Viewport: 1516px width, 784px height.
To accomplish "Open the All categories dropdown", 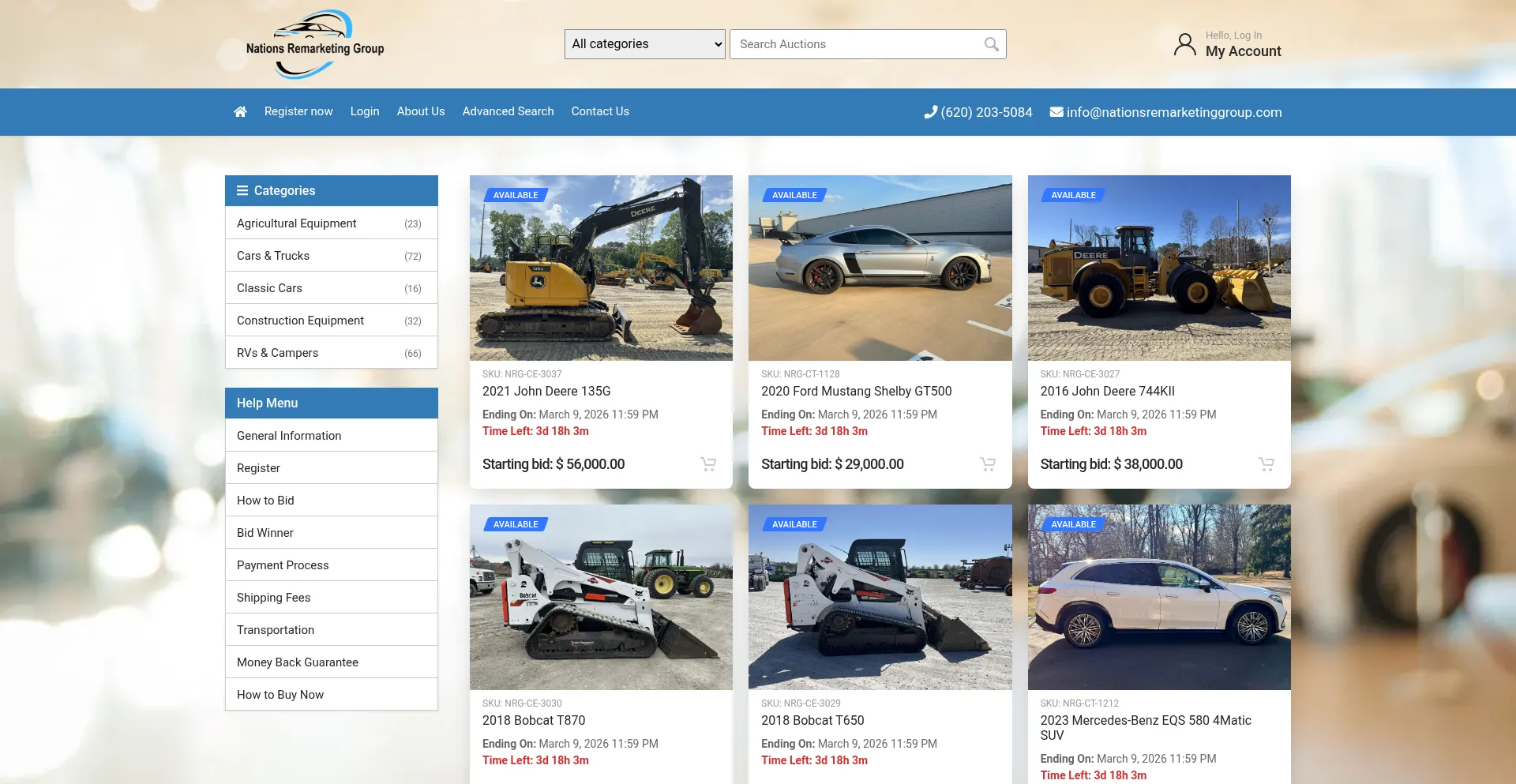I will coord(645,44).
